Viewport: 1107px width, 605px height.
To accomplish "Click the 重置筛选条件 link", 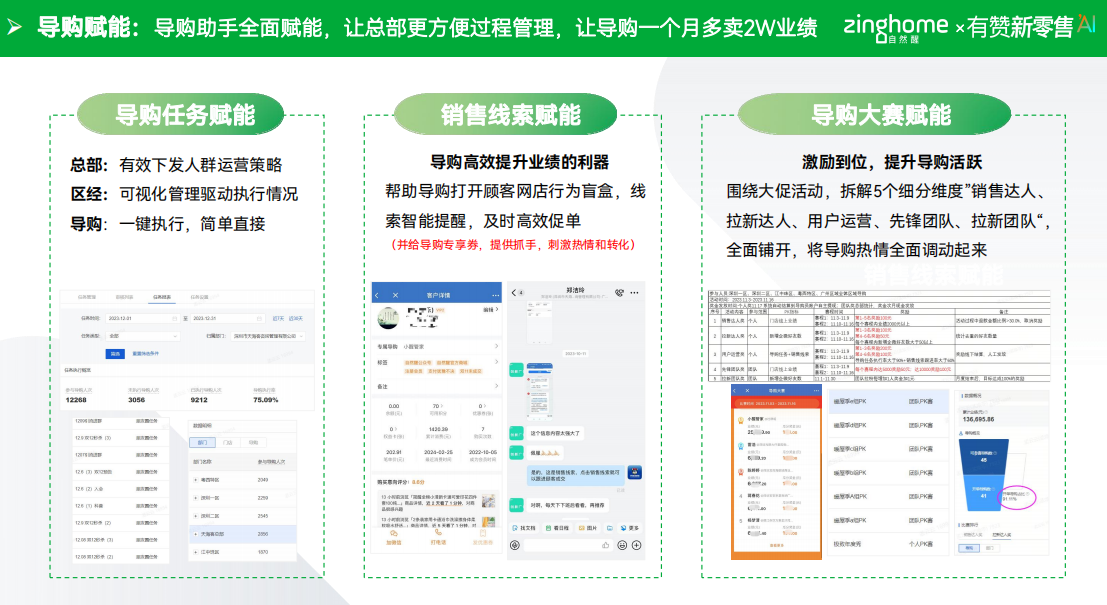I will coord(145,354).
